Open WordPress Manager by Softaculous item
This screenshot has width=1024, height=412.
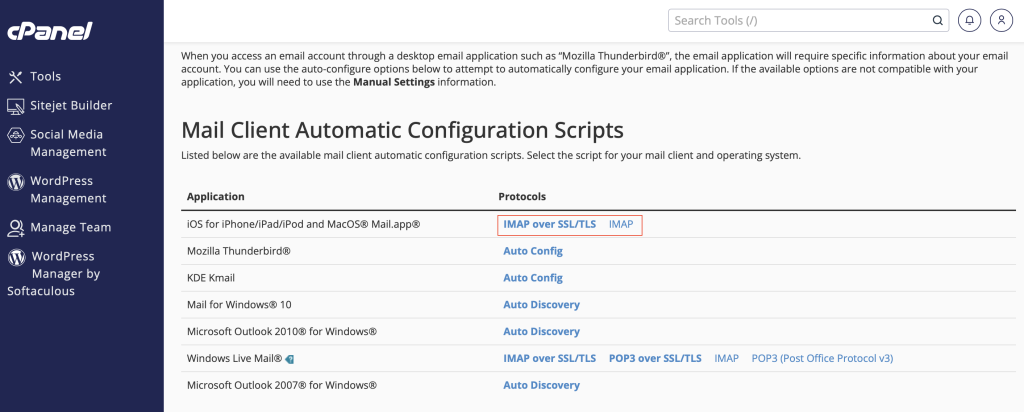pyautogui.click(x=54, y=274)
